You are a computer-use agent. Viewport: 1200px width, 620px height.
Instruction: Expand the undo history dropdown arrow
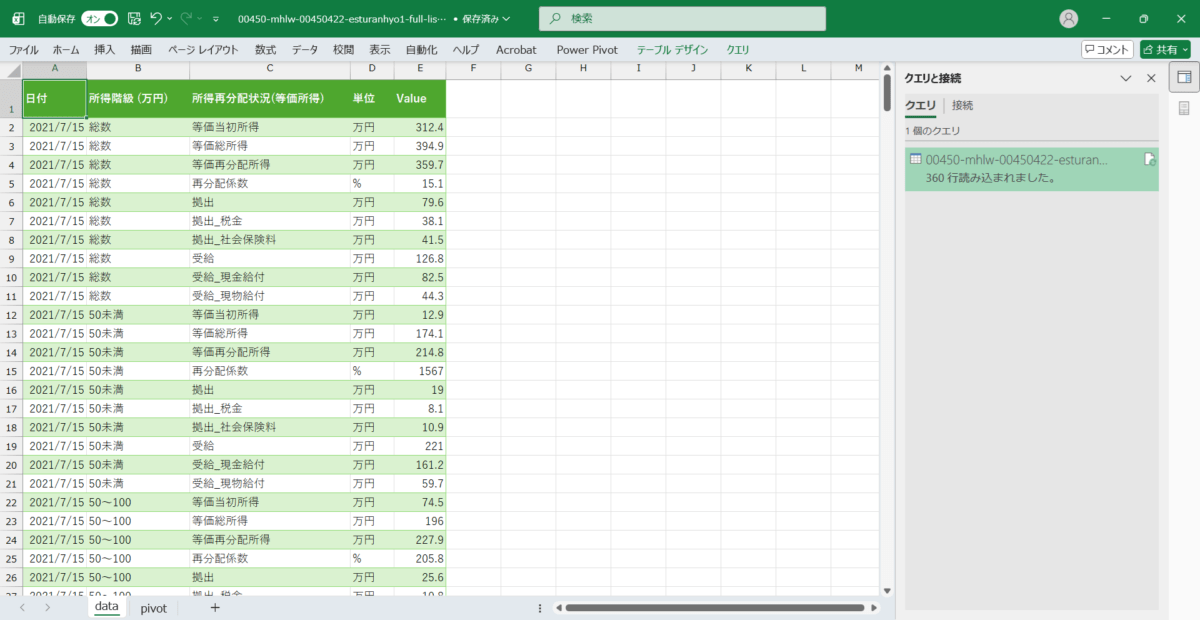pos(170,18)
